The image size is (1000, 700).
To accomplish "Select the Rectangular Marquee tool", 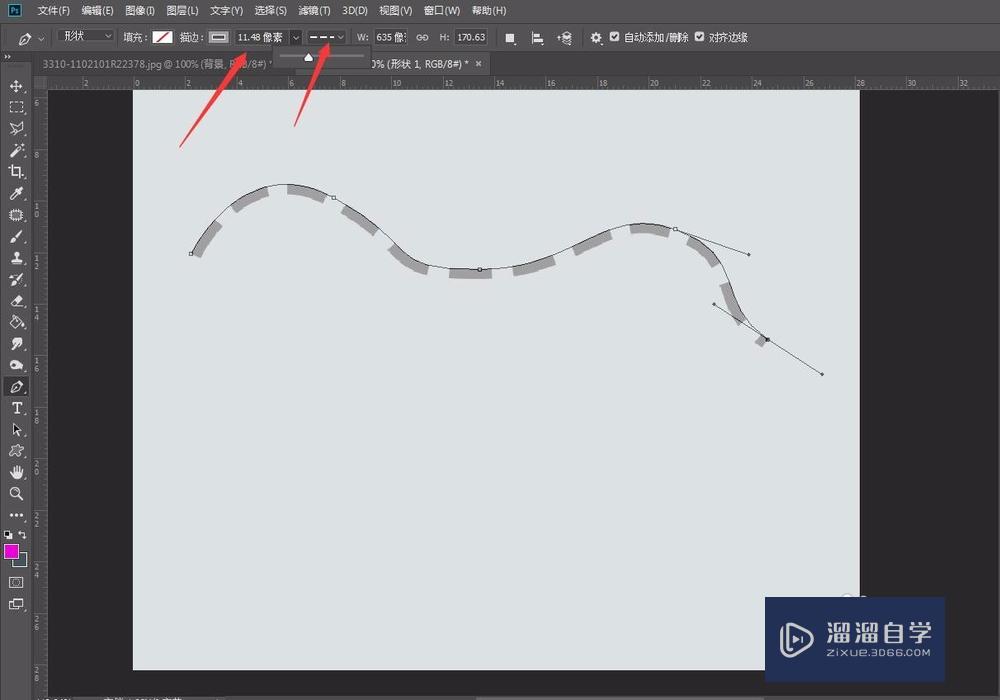I will 17,107.
